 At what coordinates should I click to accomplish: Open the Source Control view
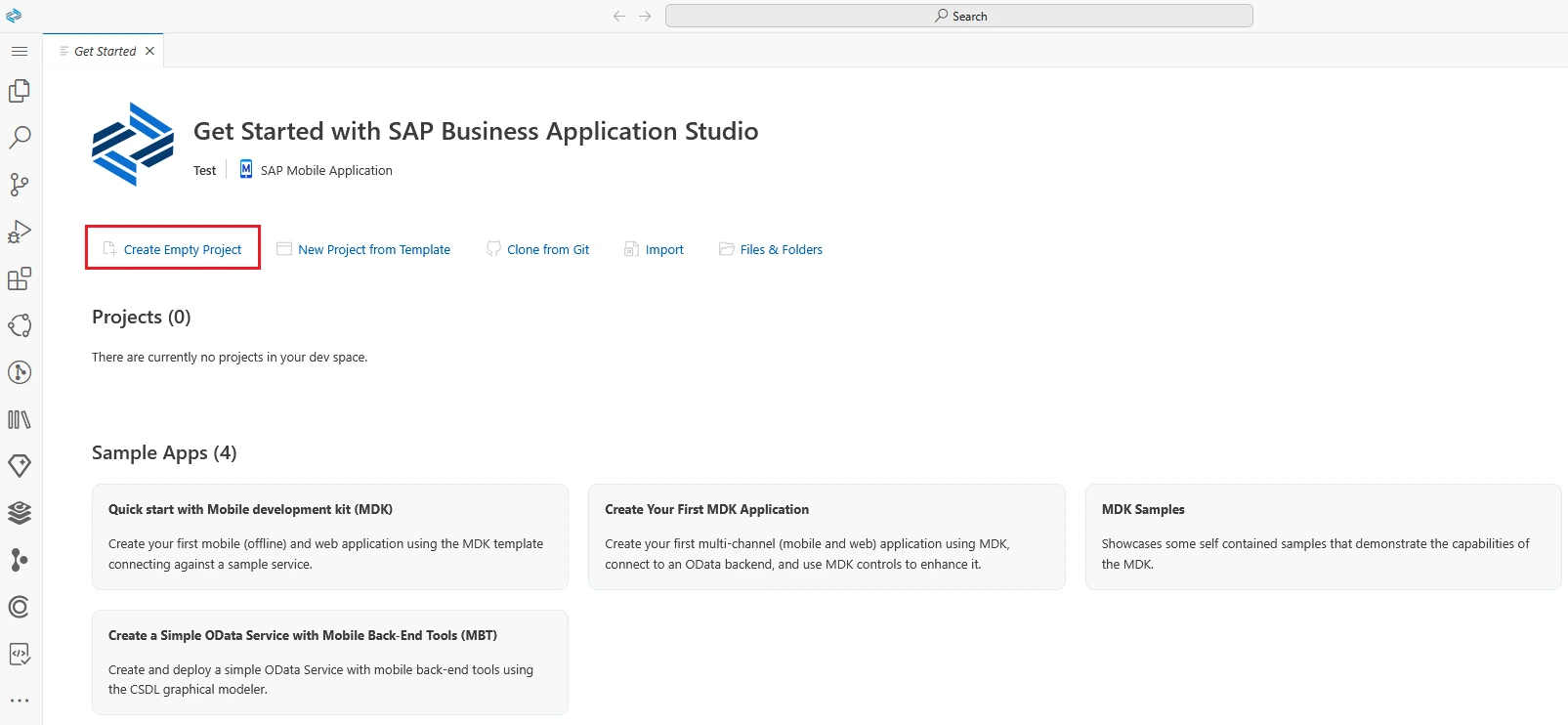[20, 184]
